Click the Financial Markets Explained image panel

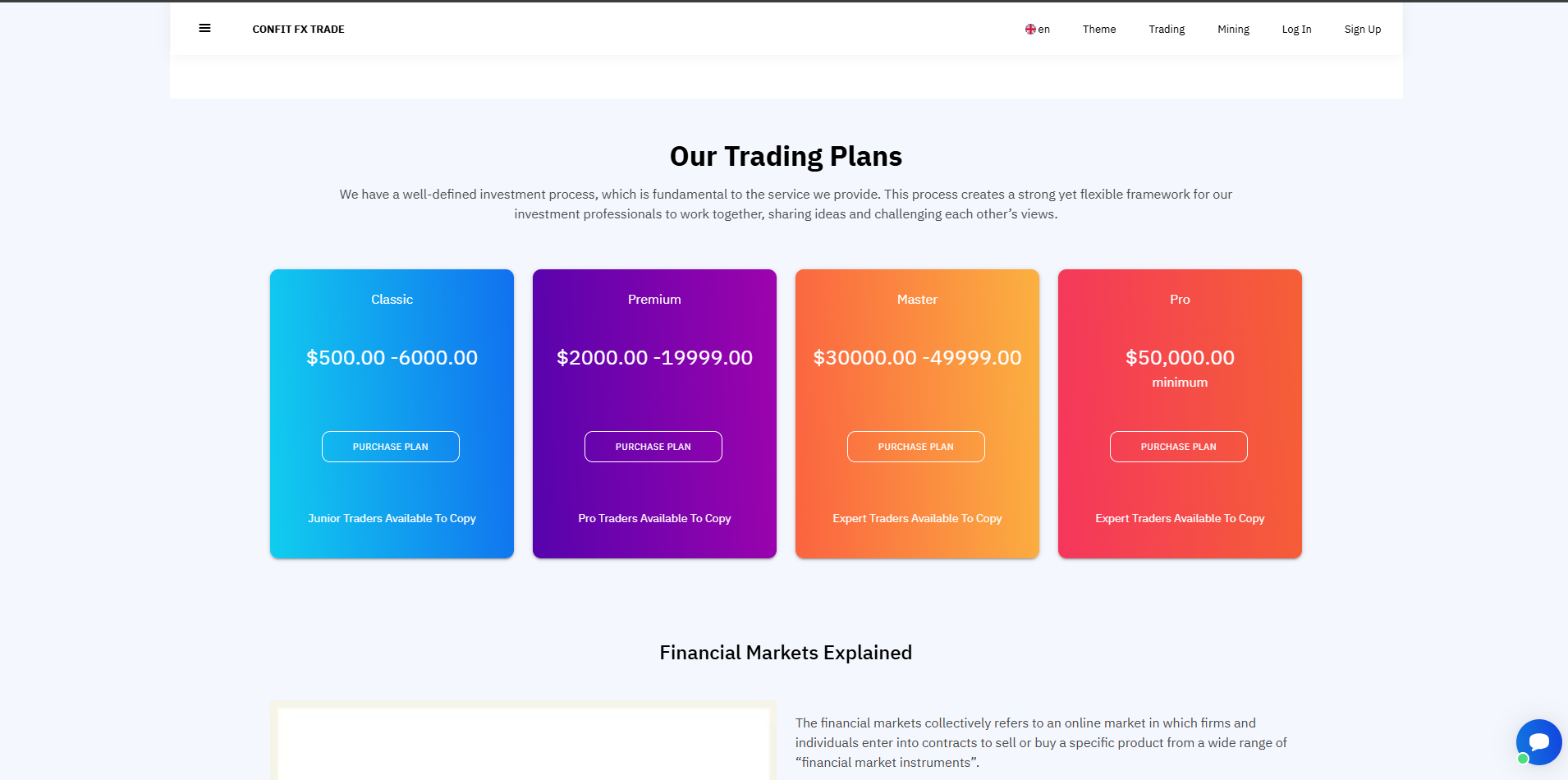524,743
